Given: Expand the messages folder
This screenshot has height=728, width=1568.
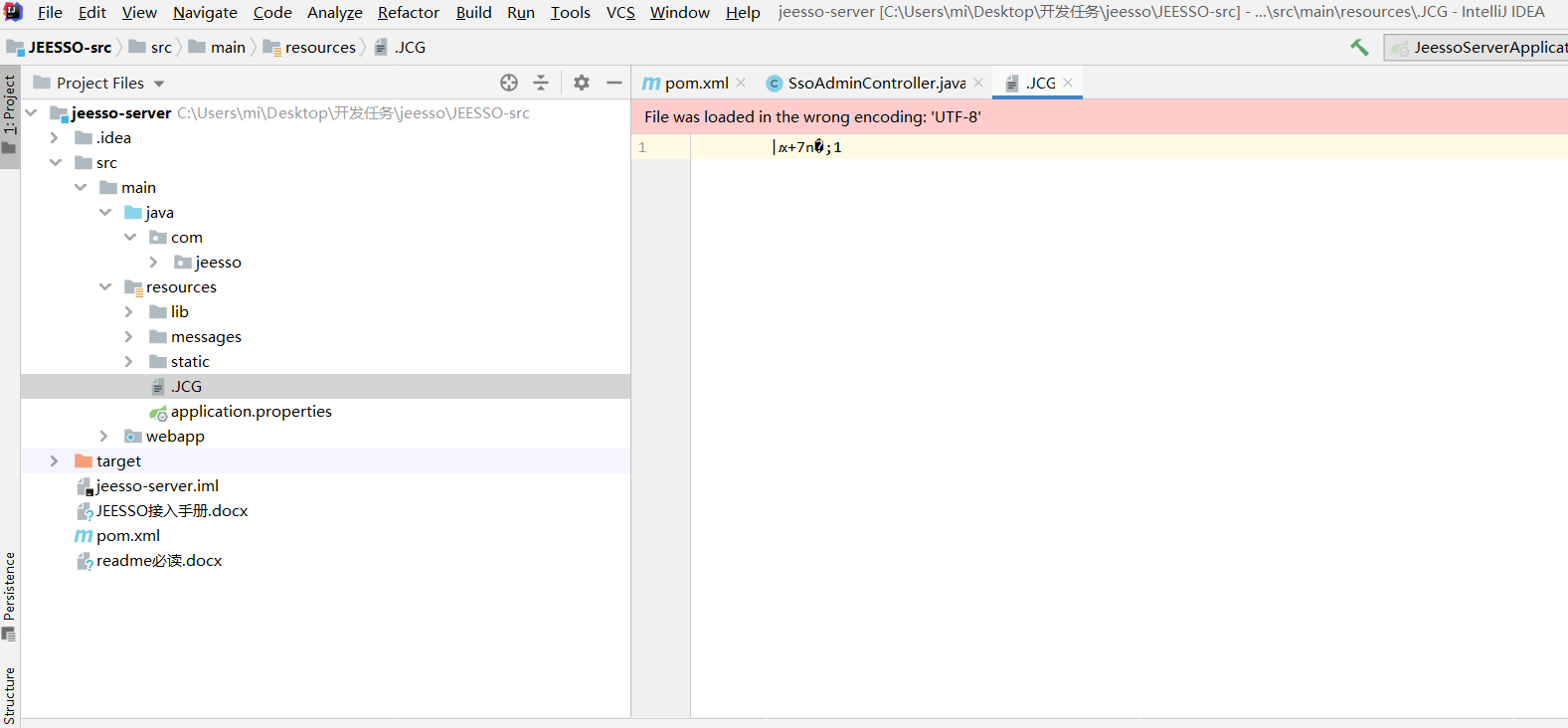Looking at the screenshot, I should click(x=128, y=337).
